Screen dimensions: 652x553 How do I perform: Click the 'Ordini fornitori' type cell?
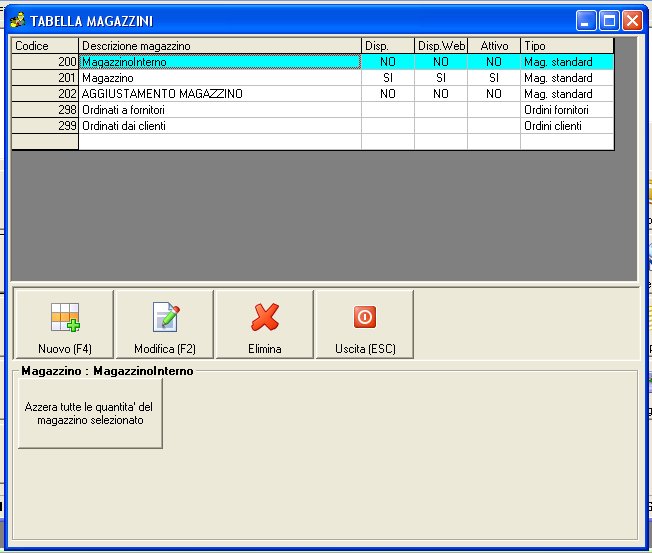[x=567, y=110]
